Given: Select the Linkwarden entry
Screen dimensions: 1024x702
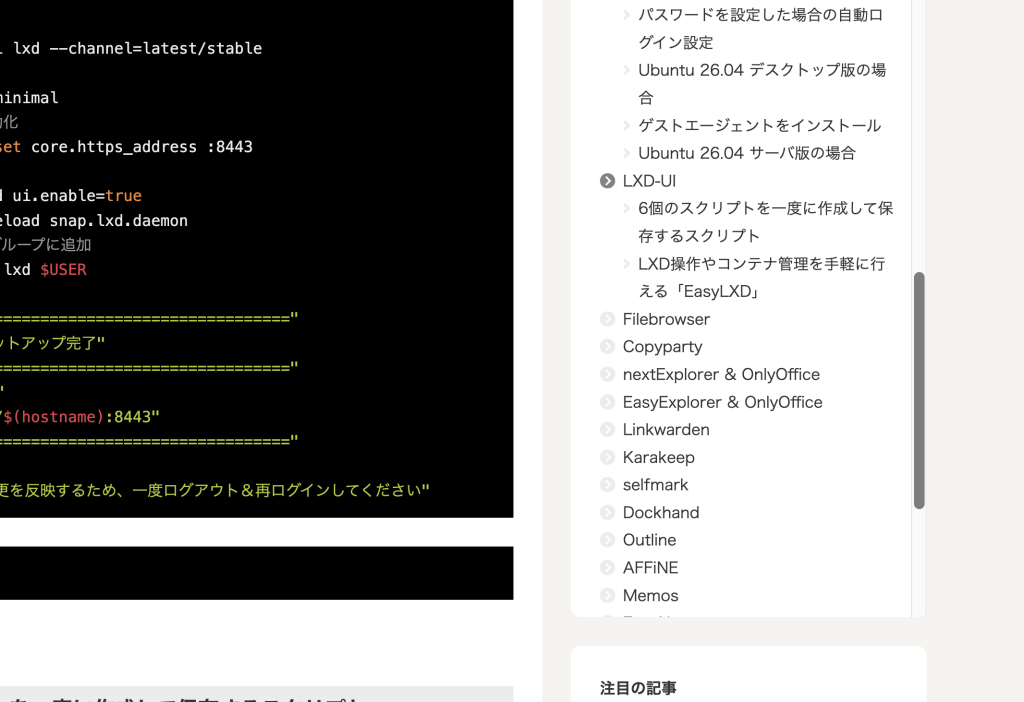Looking at the screenshot, I should (x=665, y=430).
